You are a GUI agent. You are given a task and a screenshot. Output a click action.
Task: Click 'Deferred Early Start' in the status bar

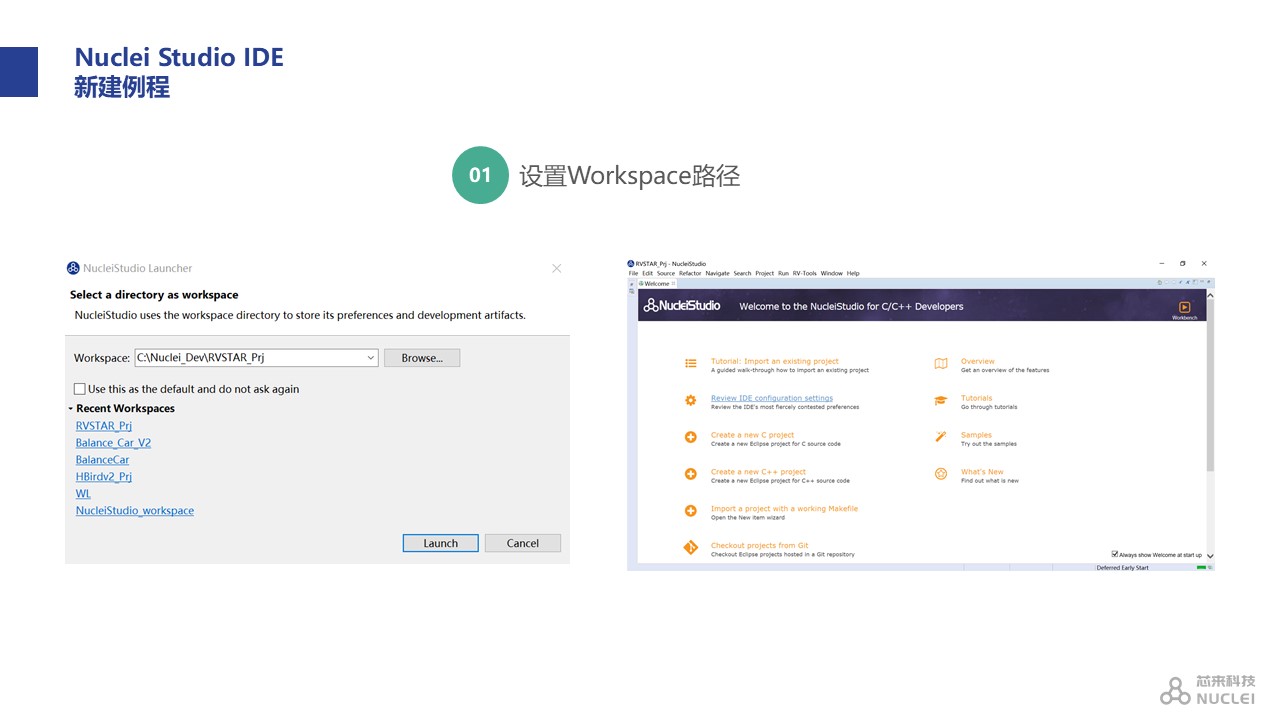tap(1122, 568)
